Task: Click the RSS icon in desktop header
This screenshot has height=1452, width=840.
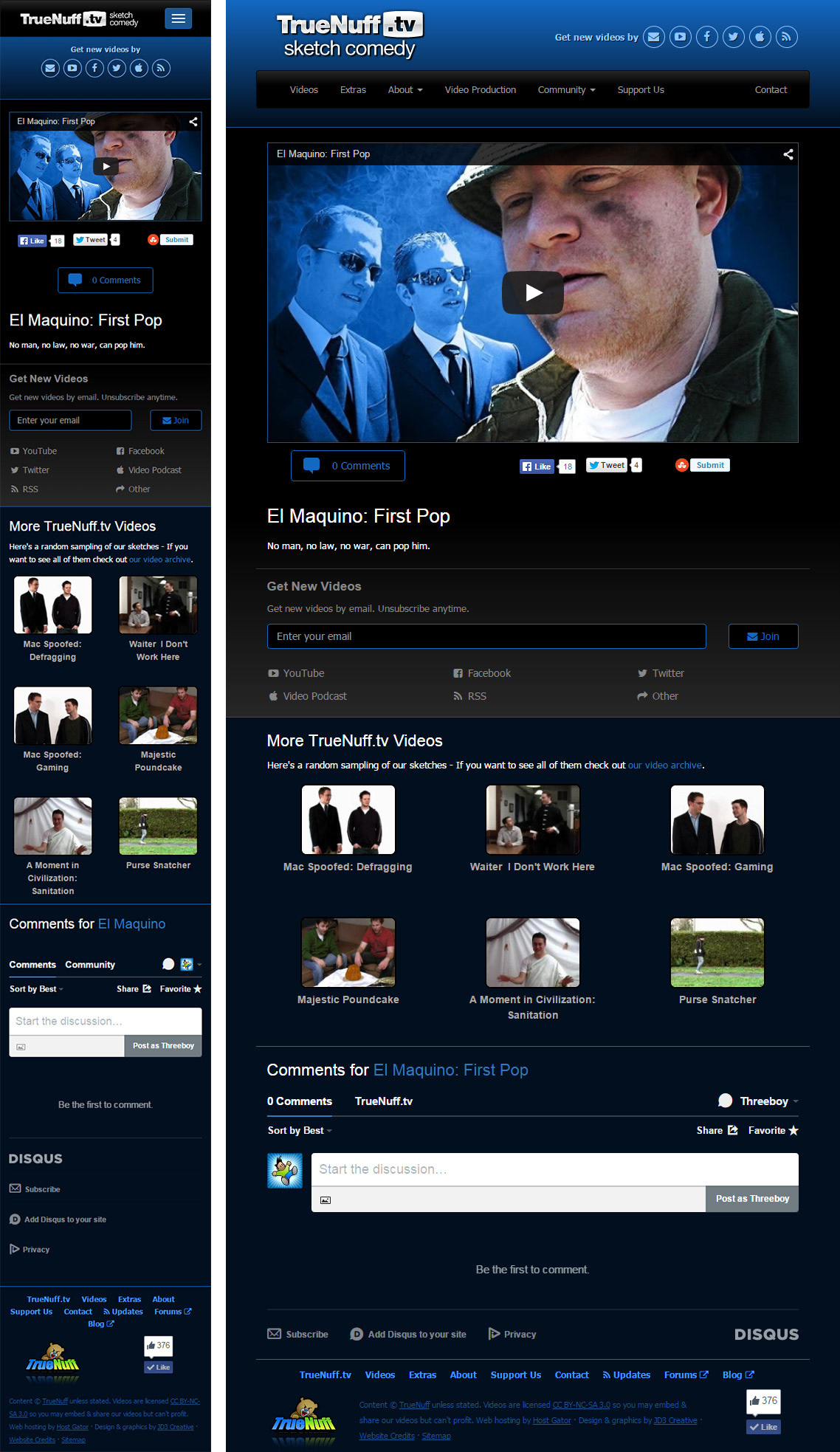Action: (x=786, y=37)
